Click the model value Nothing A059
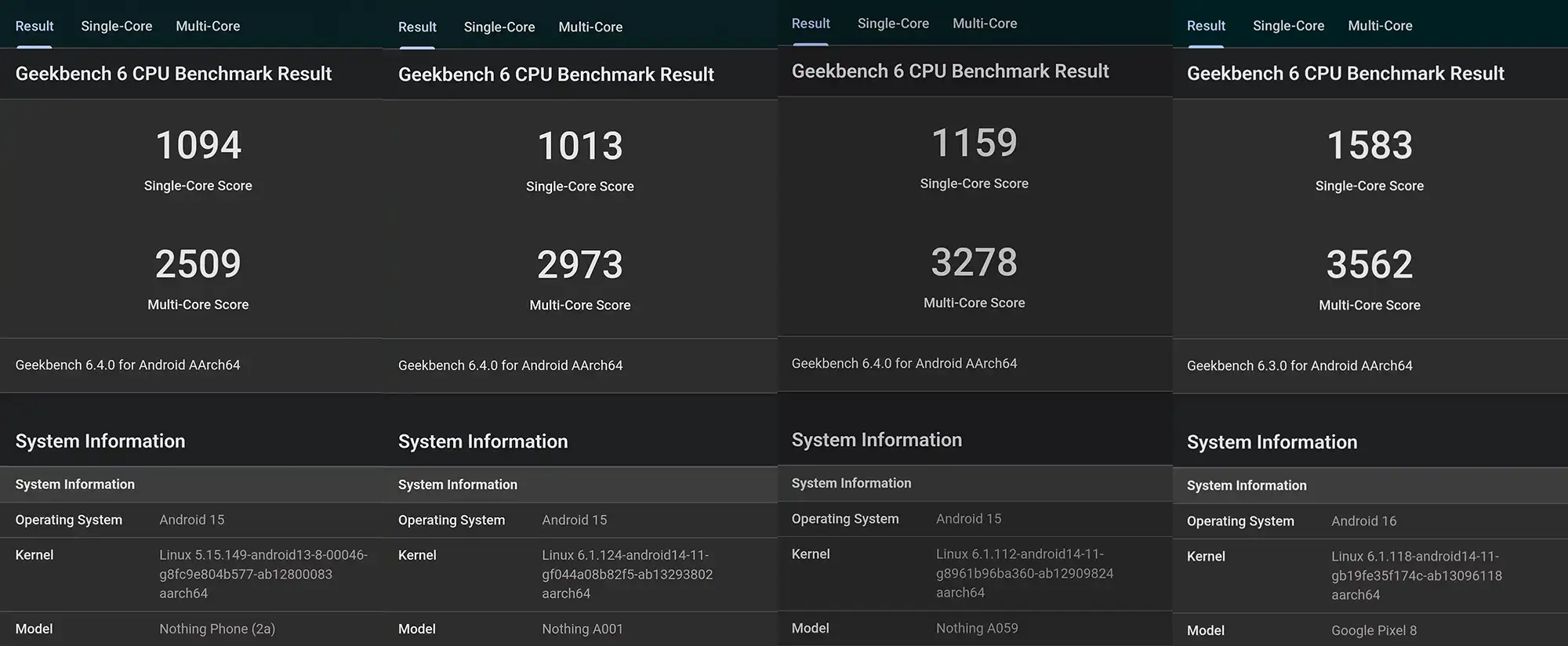The width and height of the screenshot is (1568, 646). pos(977,628)
